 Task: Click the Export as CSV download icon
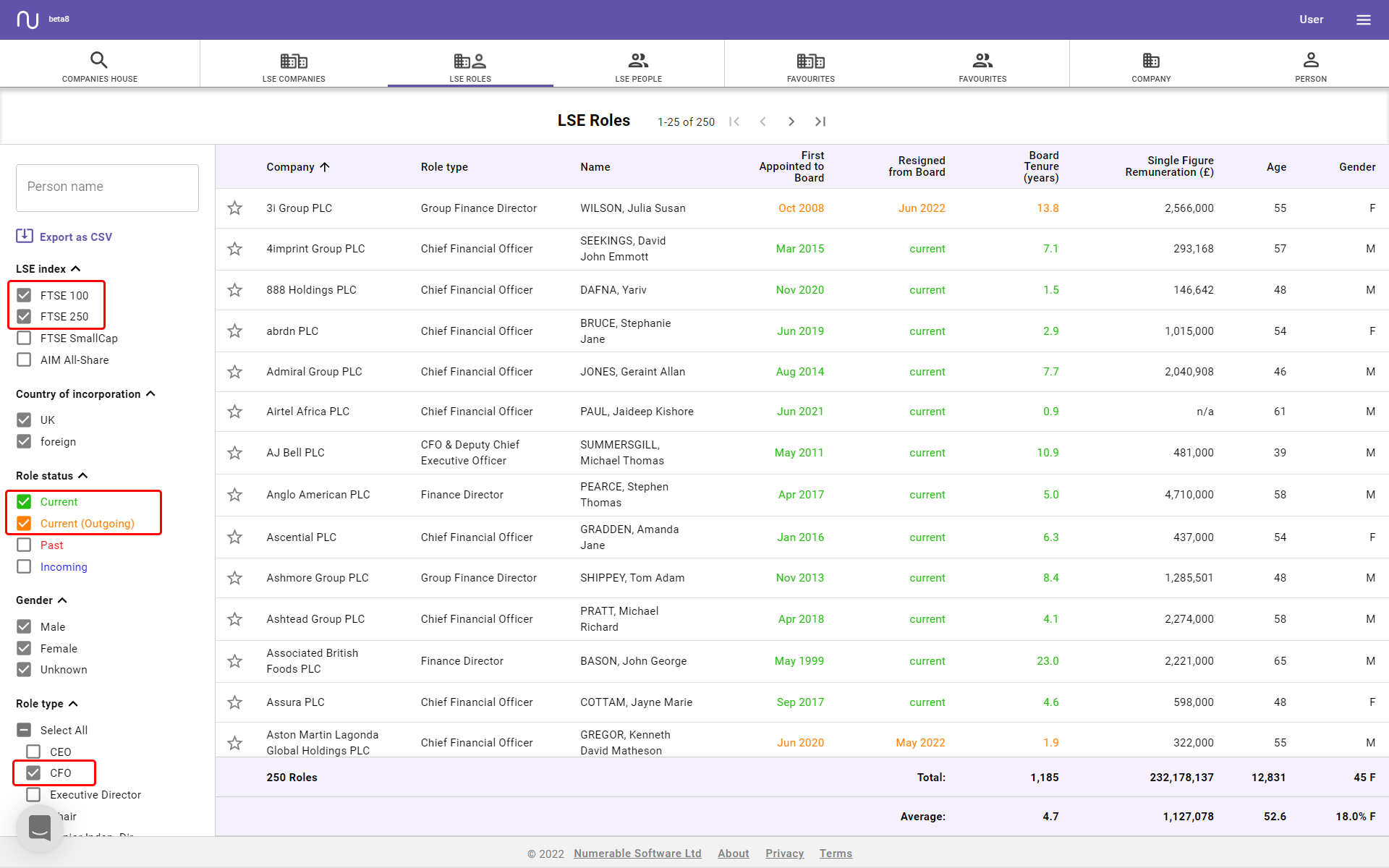coord(25,236)
